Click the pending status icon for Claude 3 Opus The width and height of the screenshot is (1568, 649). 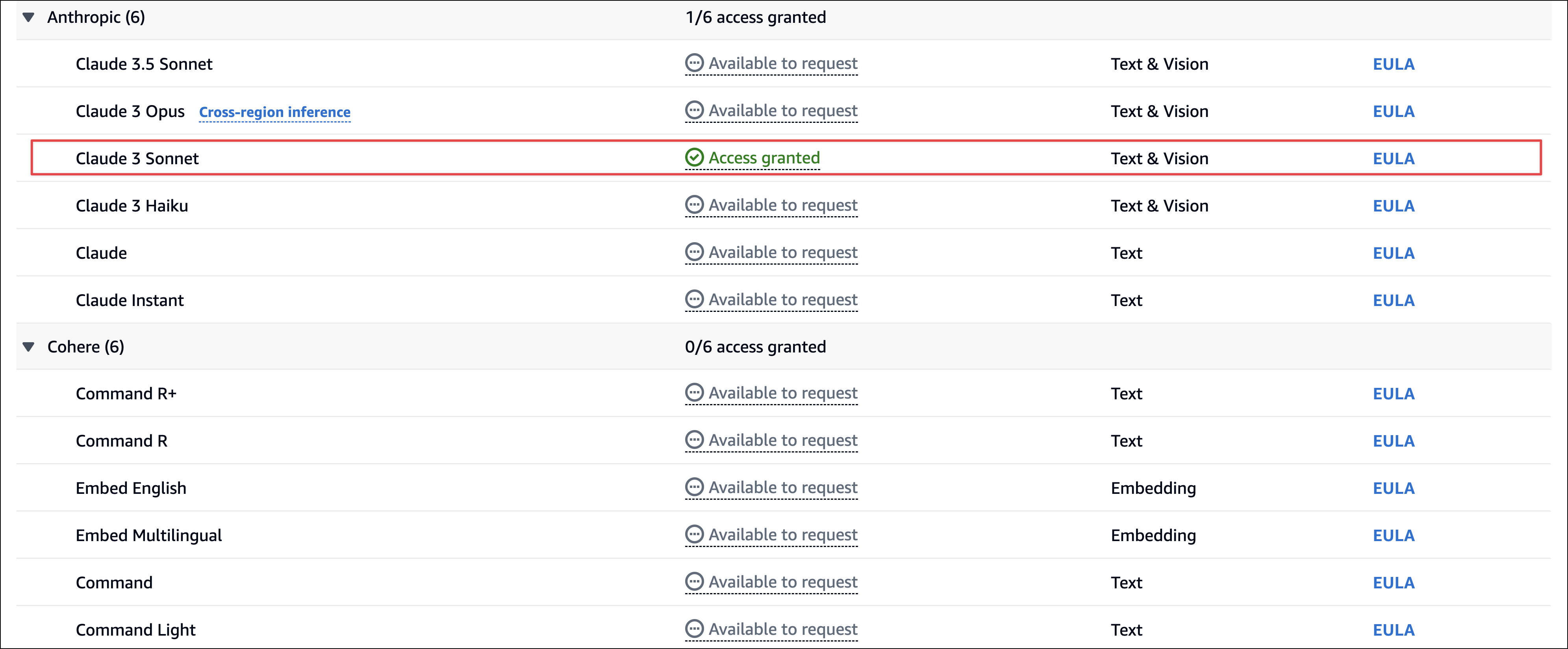pos(694,110)
